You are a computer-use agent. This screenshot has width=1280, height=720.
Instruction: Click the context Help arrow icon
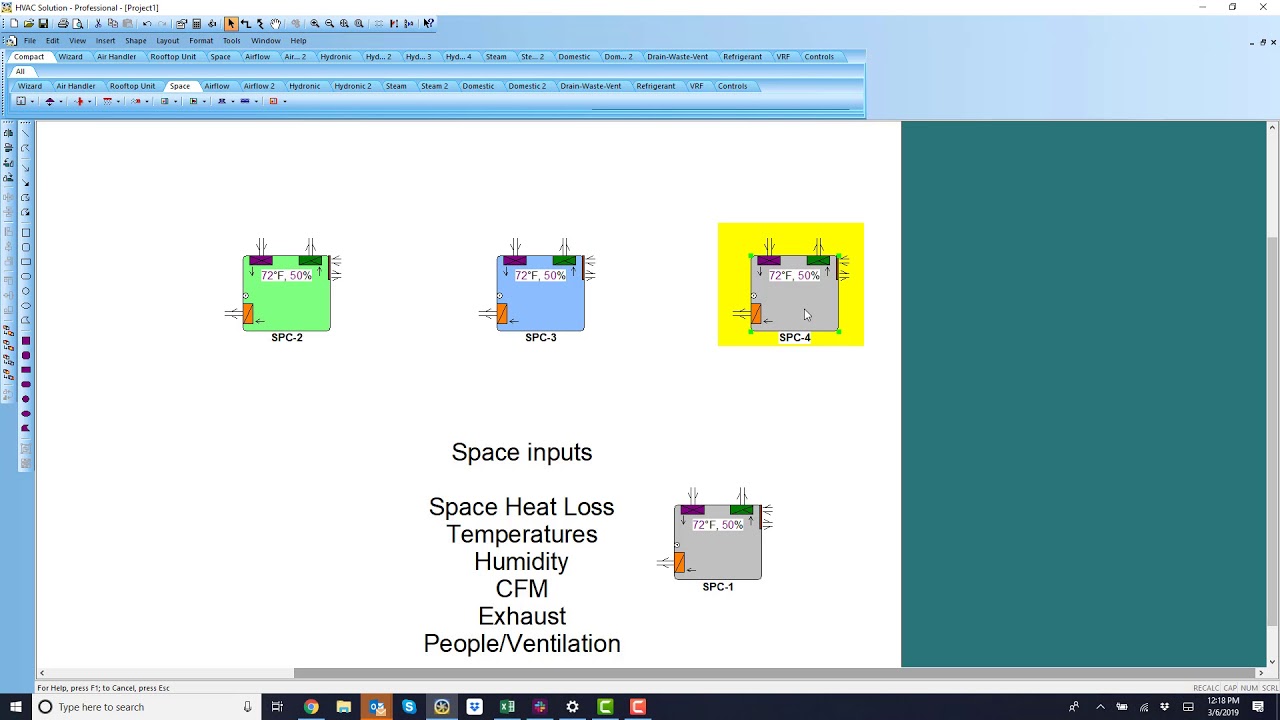[x=428, y=23]
